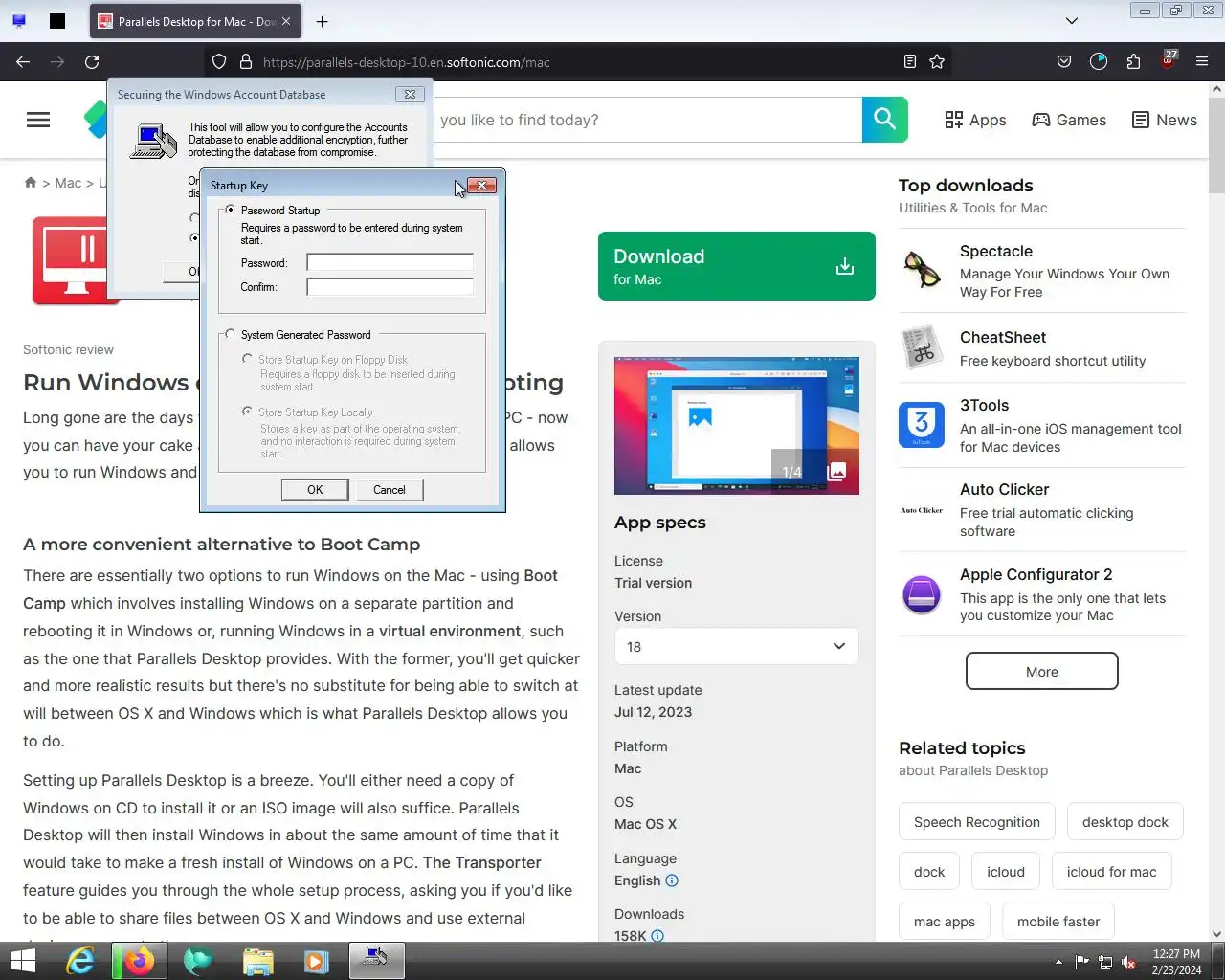The image size is (1225, 980).
Task: Toggle reader view icon in address bar
Action: [910, 62]
